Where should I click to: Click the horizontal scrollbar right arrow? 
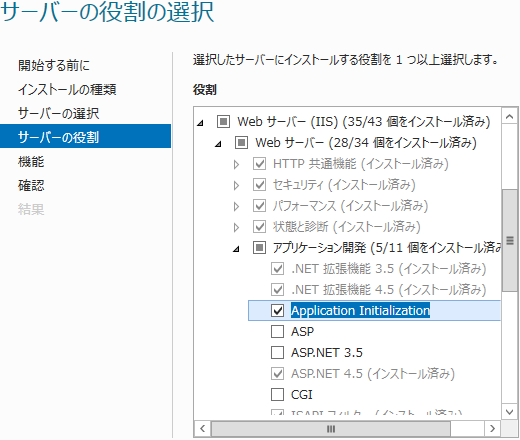pos(492,428)
